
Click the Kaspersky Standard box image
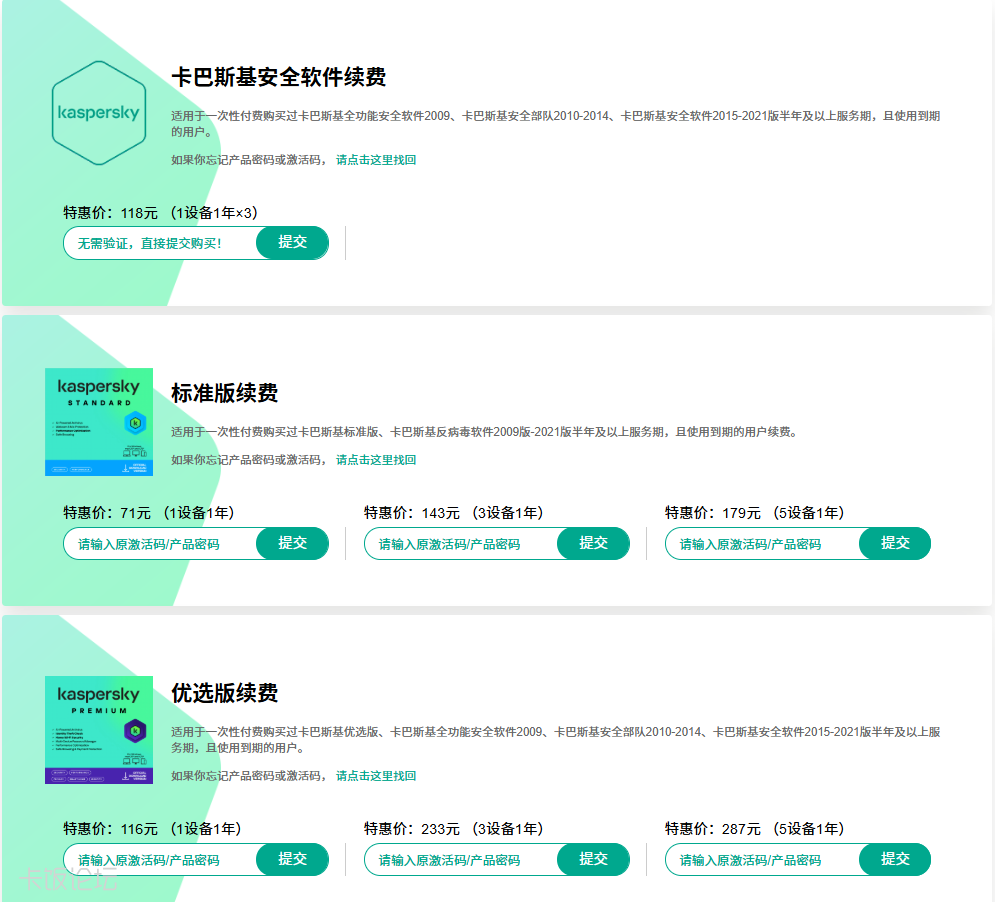(99, 422)
